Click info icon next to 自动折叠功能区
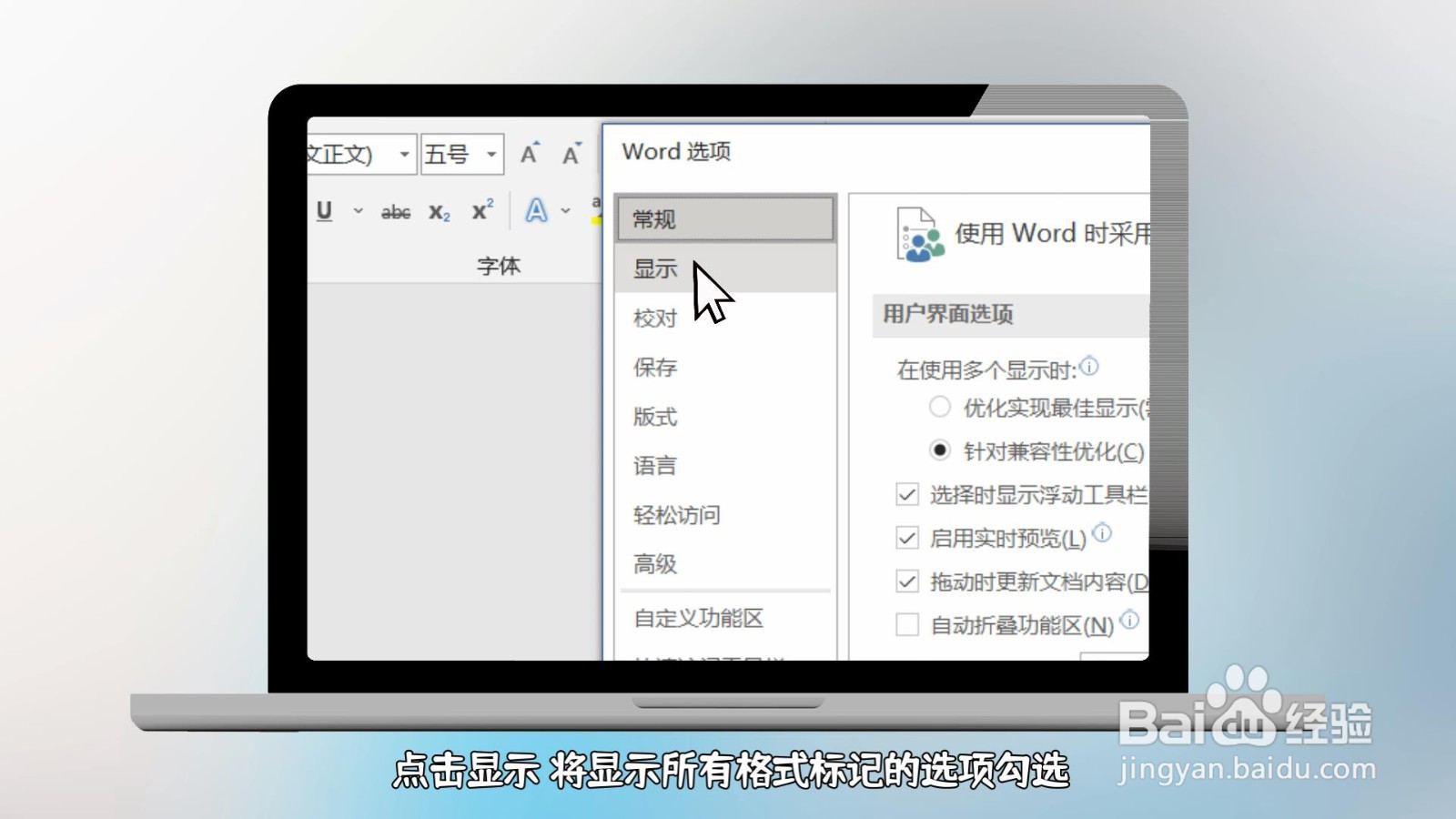 coord(1129,620)
